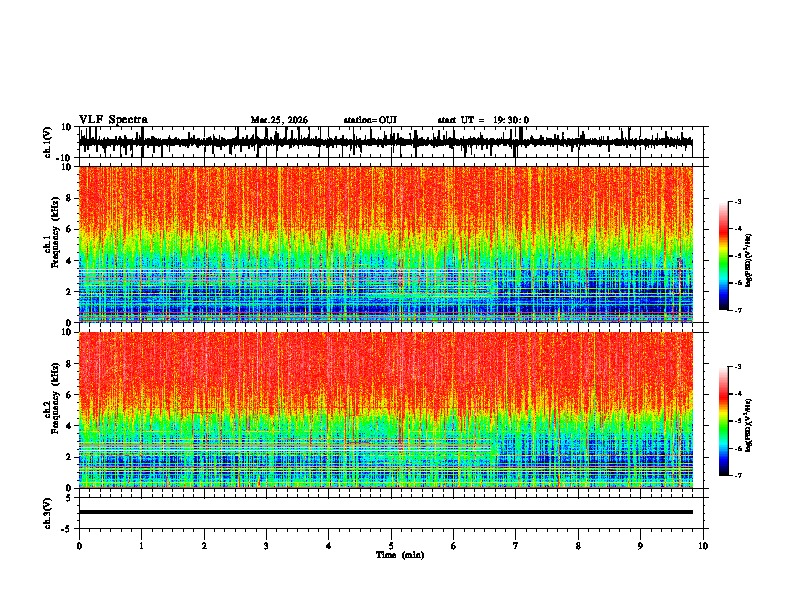The image size is (792, 612).
Task: Click inside the ch.1 spectrogram panel
Action: tap(385, 244)
